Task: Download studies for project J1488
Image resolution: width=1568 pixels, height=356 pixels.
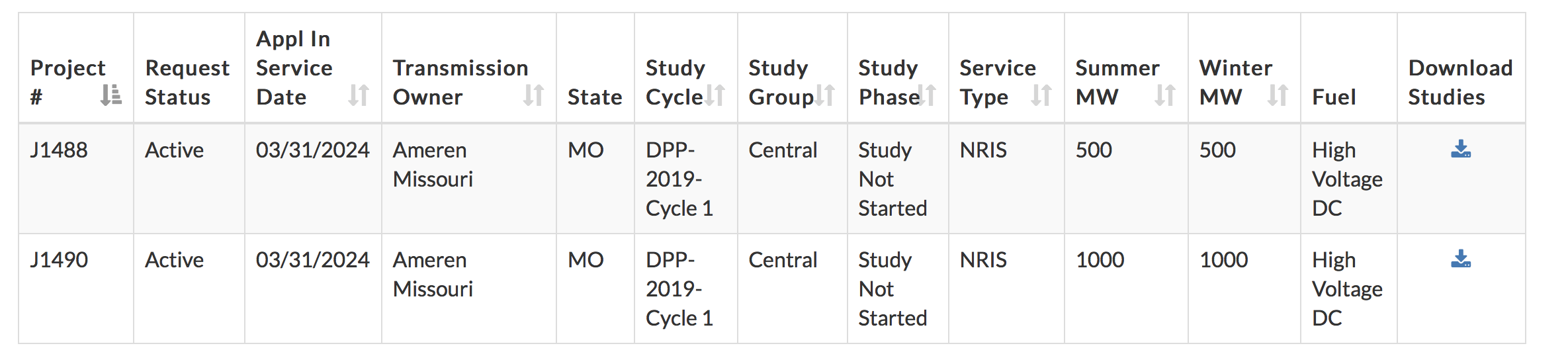Action: click(1461, 150)
